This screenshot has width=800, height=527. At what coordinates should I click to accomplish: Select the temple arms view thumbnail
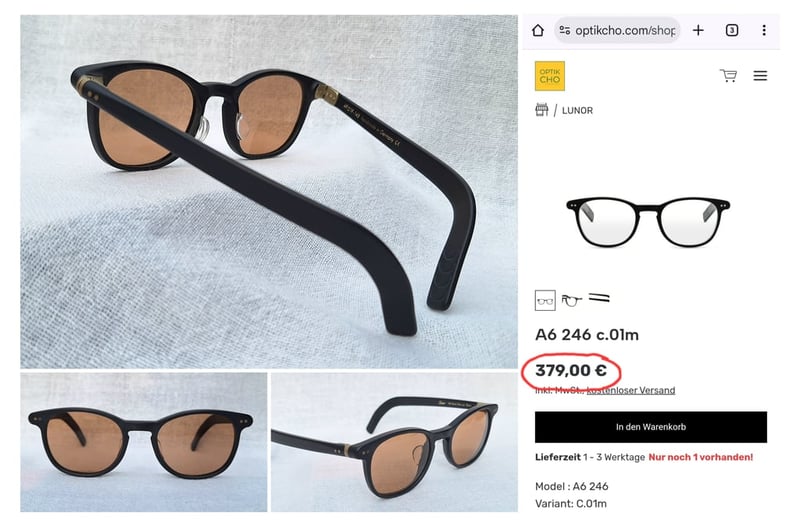599,298
